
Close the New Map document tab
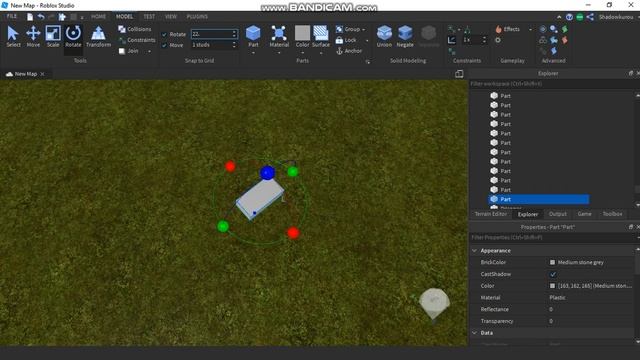click(42, 74)
